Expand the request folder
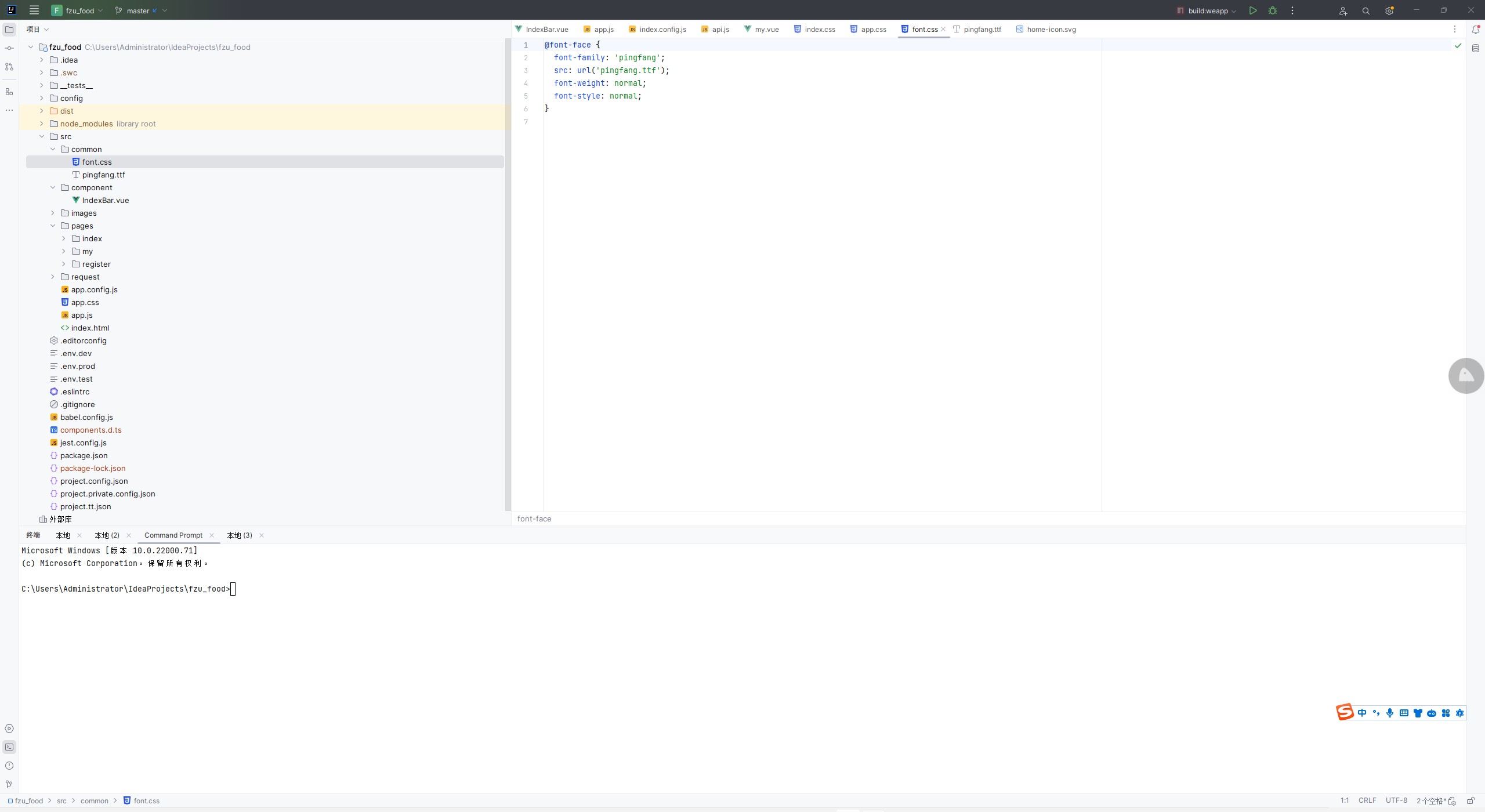The height and width of the screenshot is (812, 1485). click(53, 277)
